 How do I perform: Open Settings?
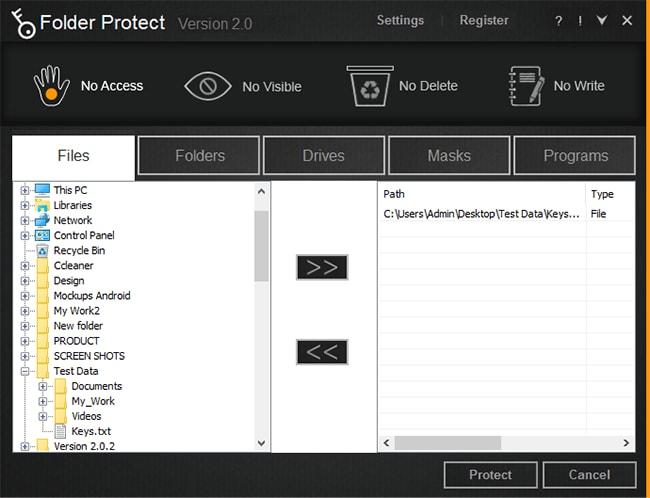pos(400,20)
